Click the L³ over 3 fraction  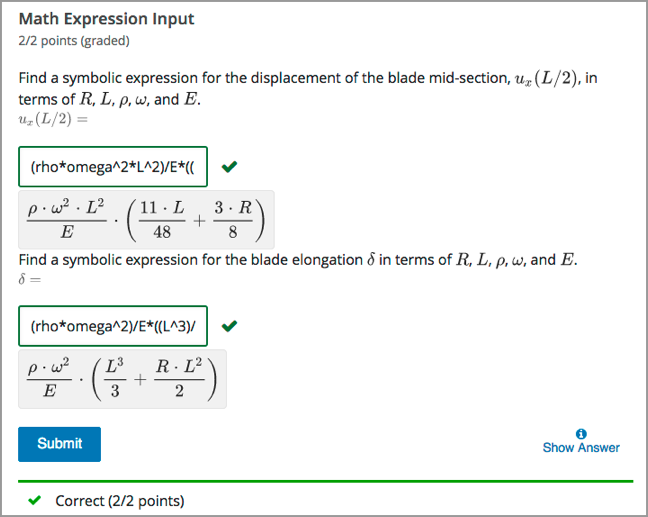(x=115, y=378)
